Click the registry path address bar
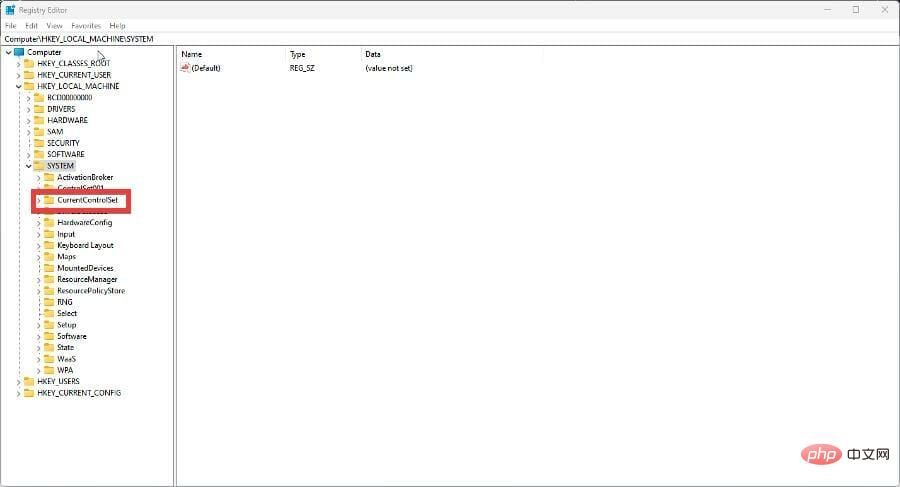Image resolution: width=900 pixels, height=487 pixels. click(450, 39)
